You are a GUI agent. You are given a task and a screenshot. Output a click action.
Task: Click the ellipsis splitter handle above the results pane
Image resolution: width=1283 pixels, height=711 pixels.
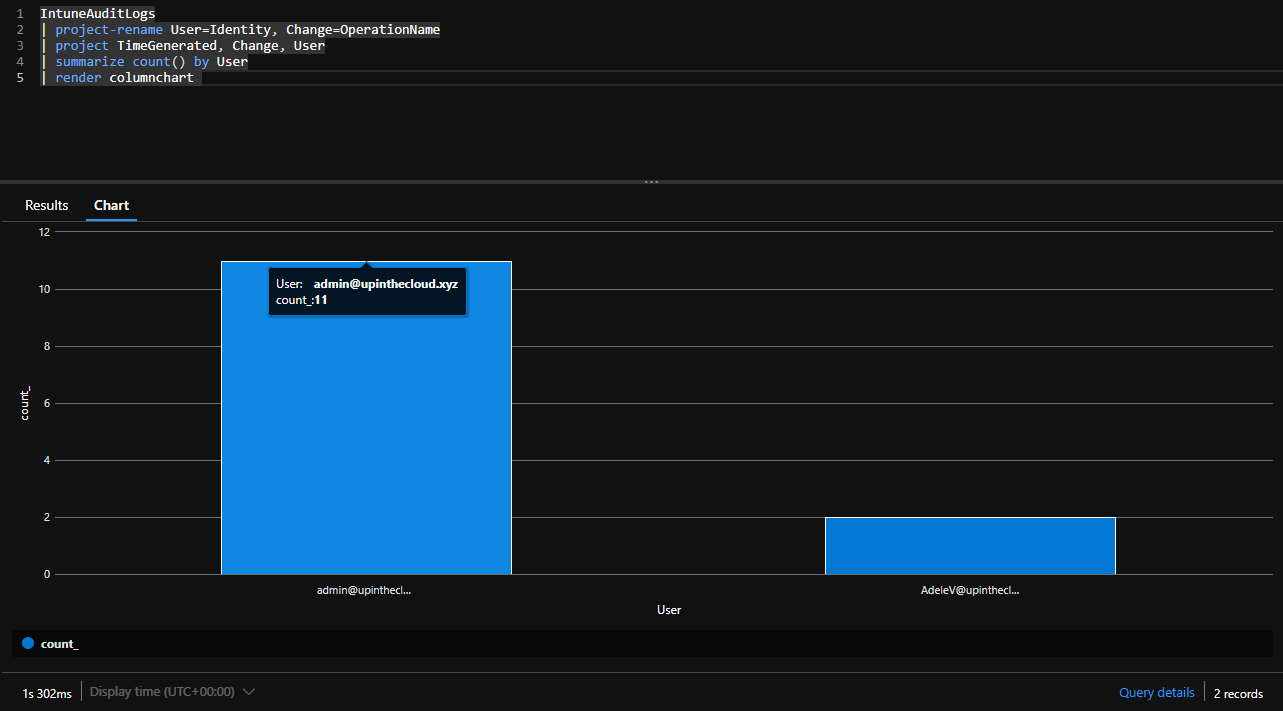tap(651, 181)
